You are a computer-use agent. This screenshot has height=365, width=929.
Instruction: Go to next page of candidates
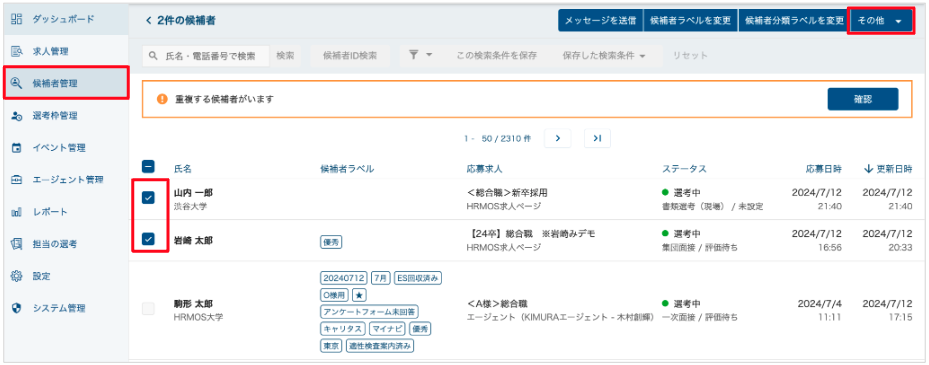(558, 138)
